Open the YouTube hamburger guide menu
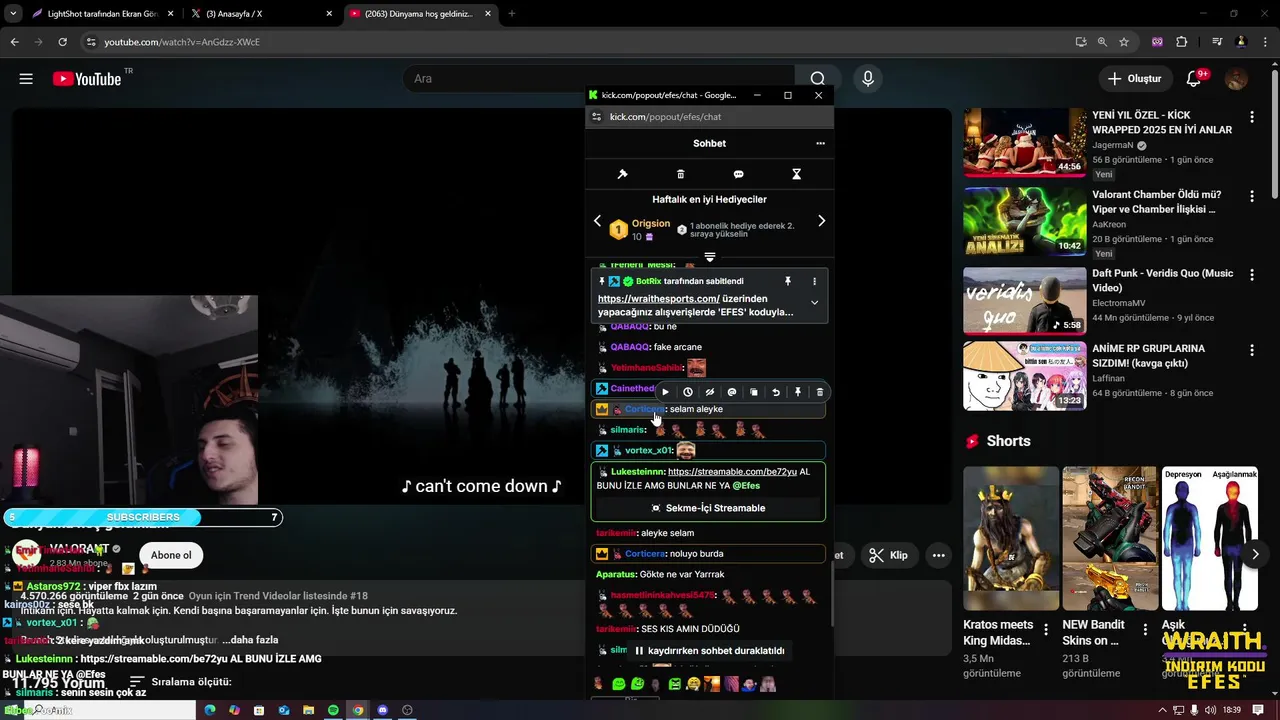This screenshot has width=1280, height=720. [26, 79]
